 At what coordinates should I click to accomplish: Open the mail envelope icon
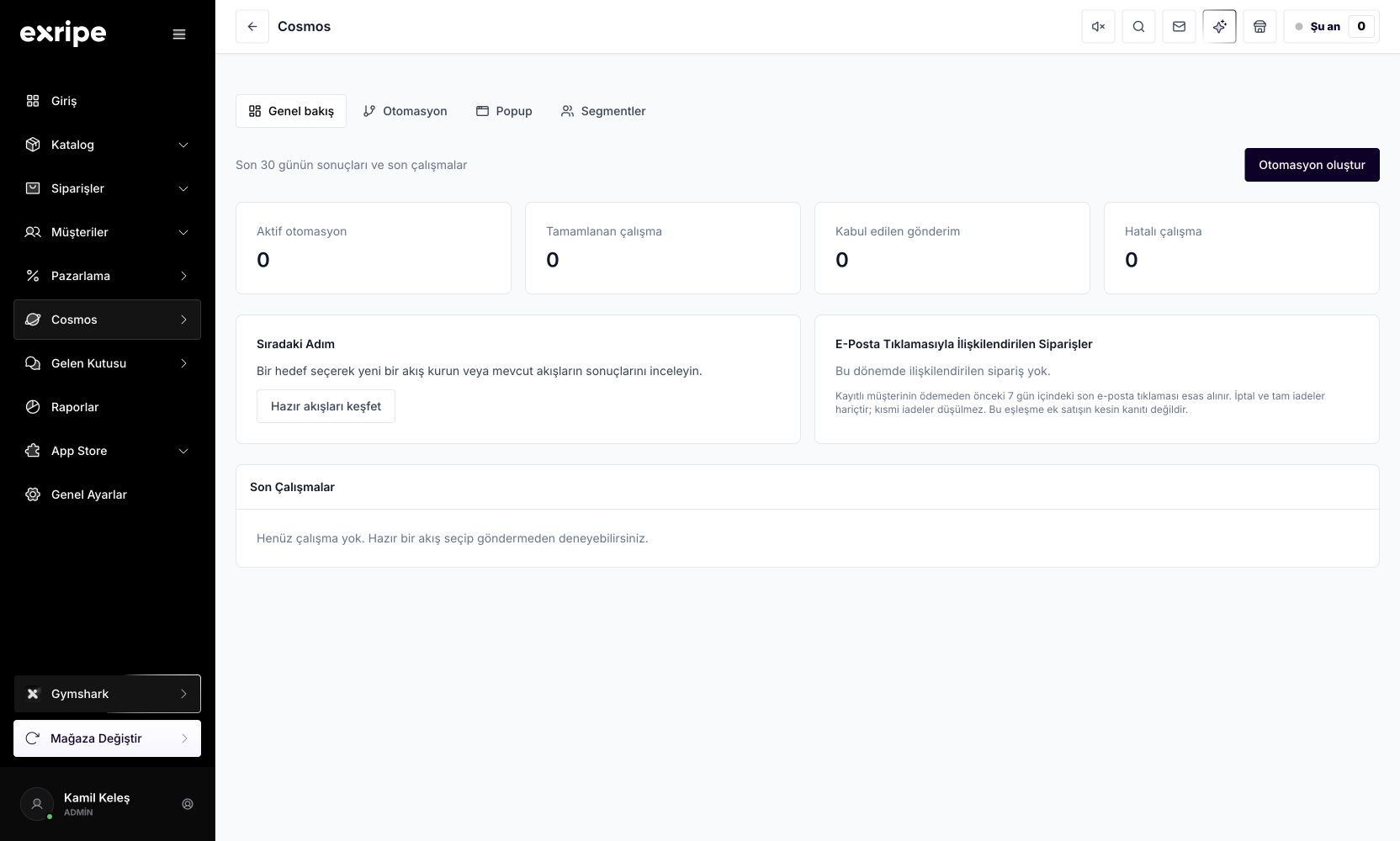[1179, 27]
